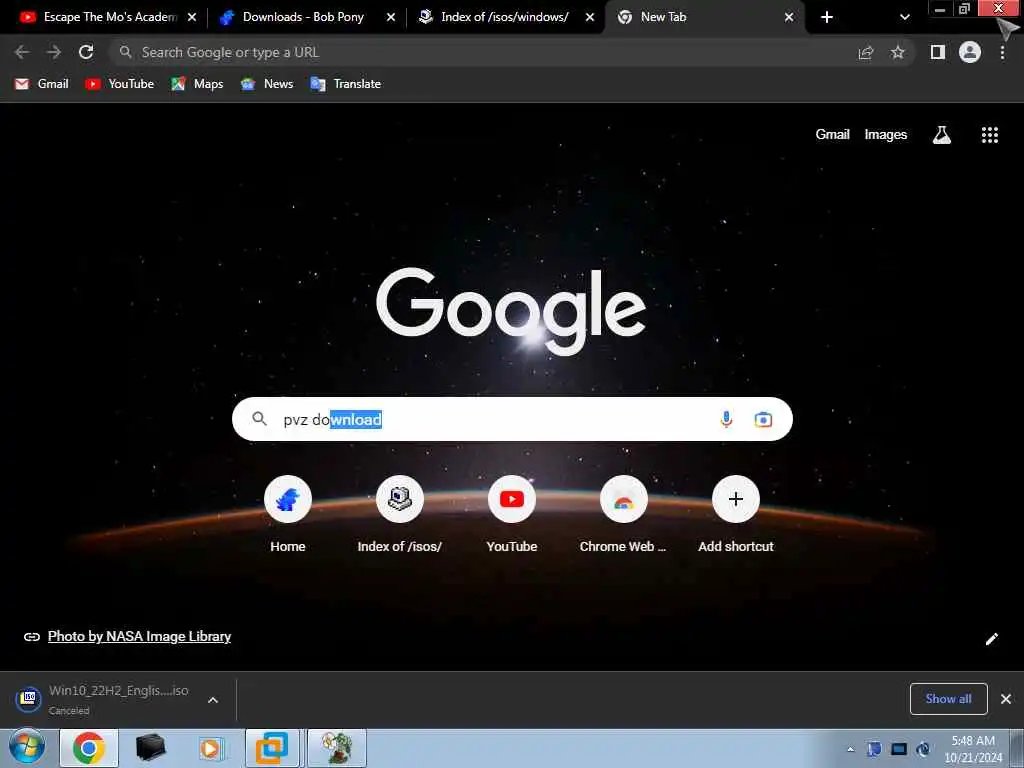Open the VMware taskbar icon
1024x768 pixels.
[272, 748]
